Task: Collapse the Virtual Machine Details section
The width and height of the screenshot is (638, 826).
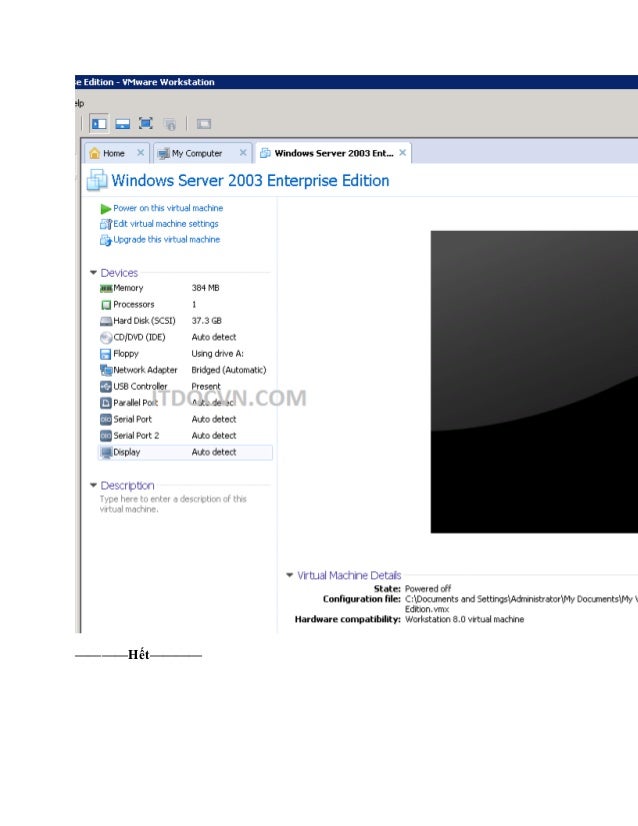Action: point(289,575)
